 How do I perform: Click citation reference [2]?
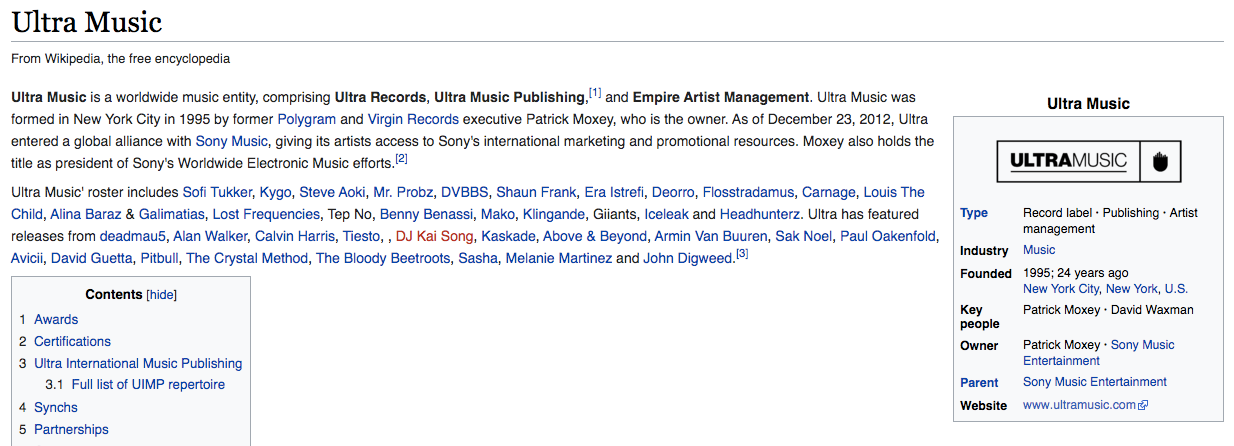point(401,158)
